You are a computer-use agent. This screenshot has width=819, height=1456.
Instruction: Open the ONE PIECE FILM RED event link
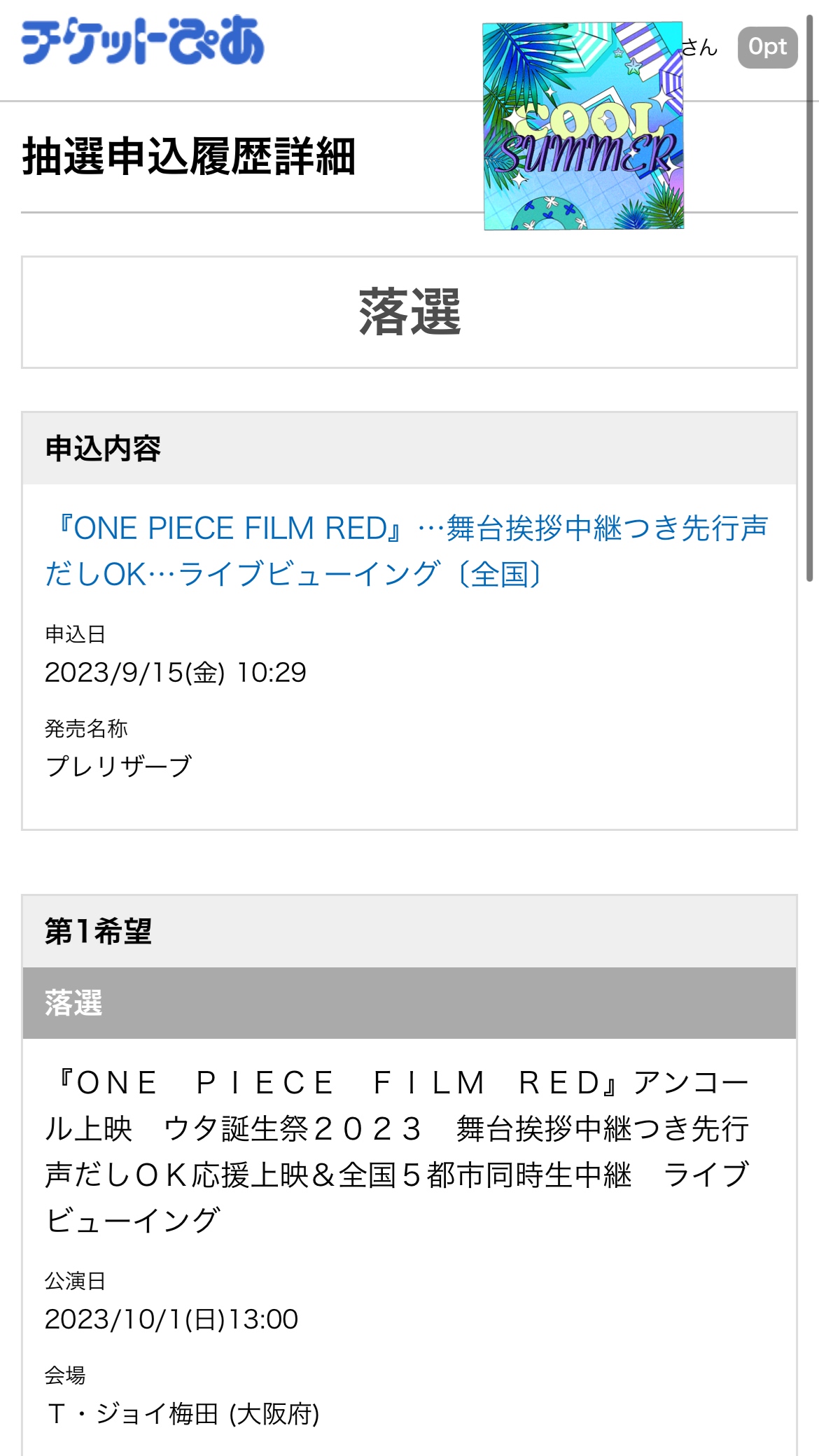click(406, 551)
